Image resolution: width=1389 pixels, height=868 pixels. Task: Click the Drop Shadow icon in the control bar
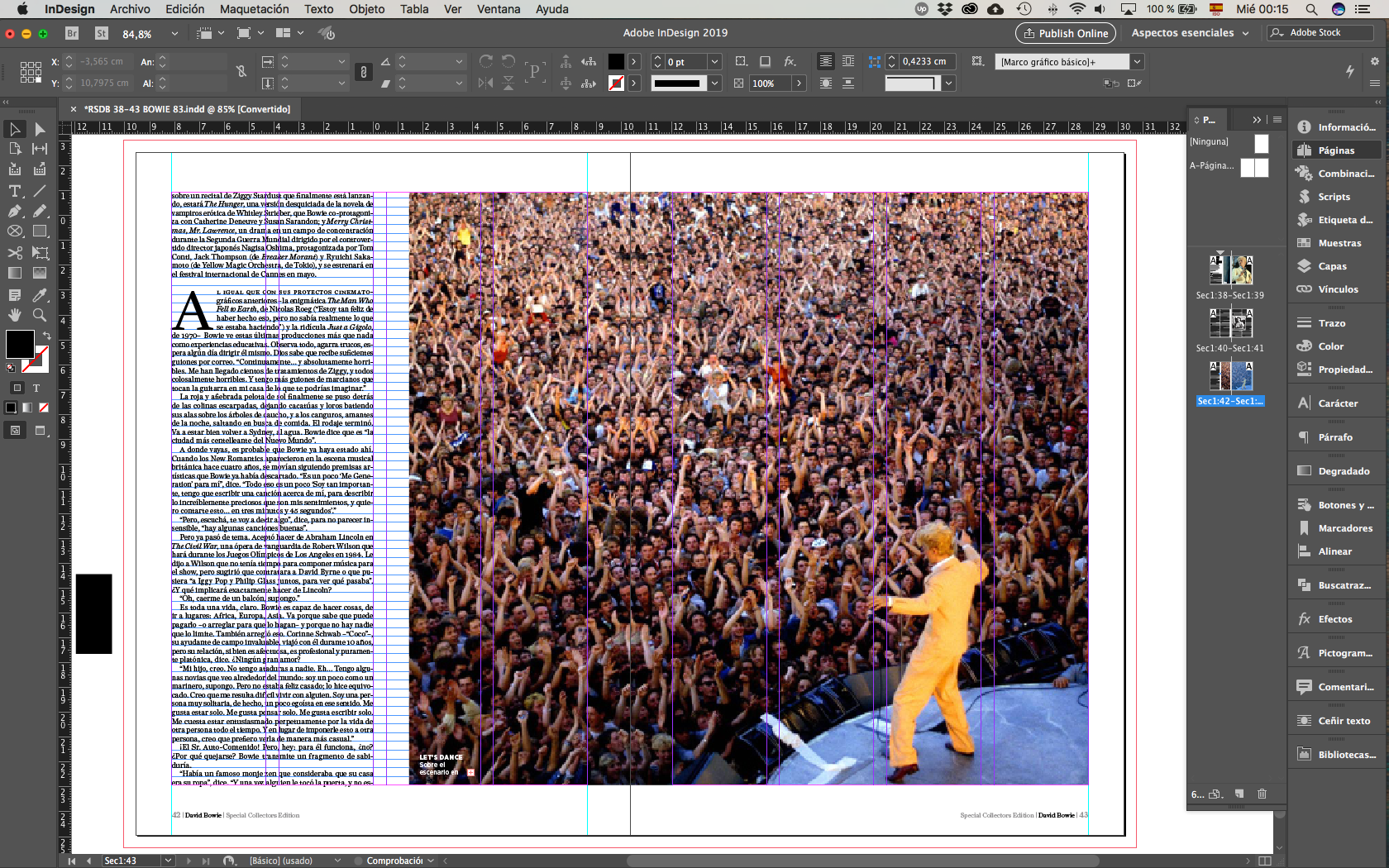coord(766,61)
